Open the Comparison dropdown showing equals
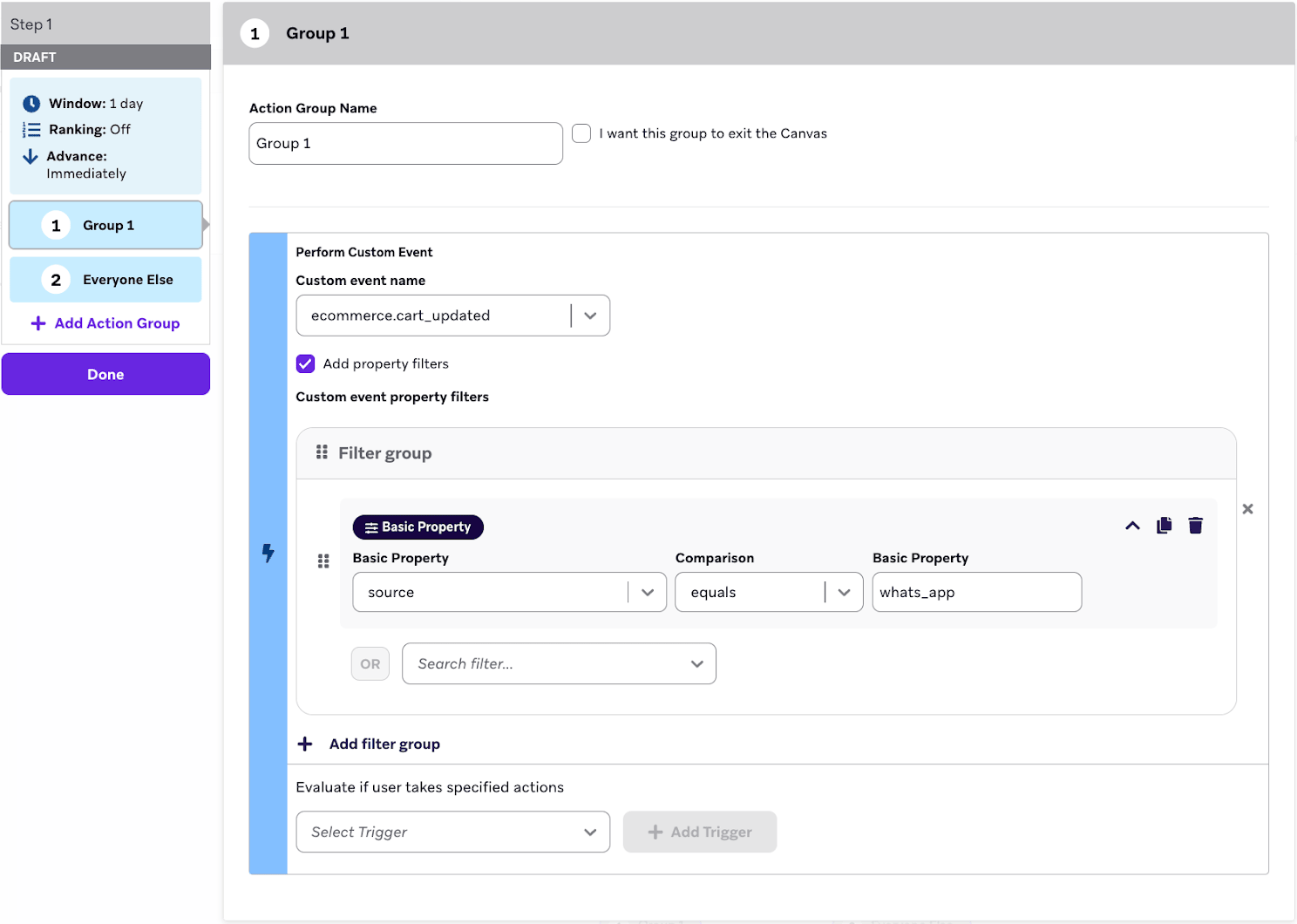This screenshot has height=924, width=1297. pos(842,592)
